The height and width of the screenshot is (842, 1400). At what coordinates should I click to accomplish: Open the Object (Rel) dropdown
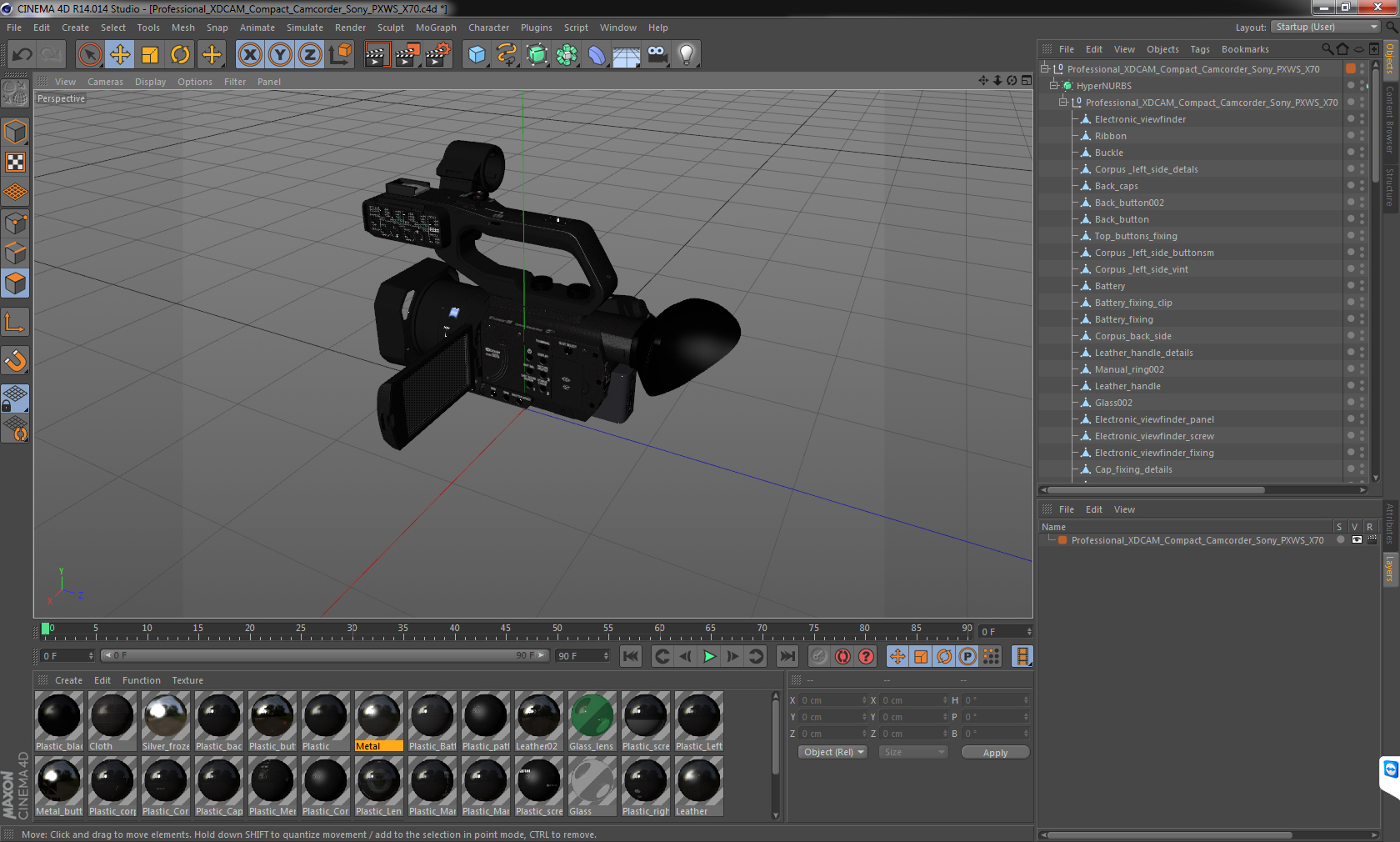tap(832, 752)
